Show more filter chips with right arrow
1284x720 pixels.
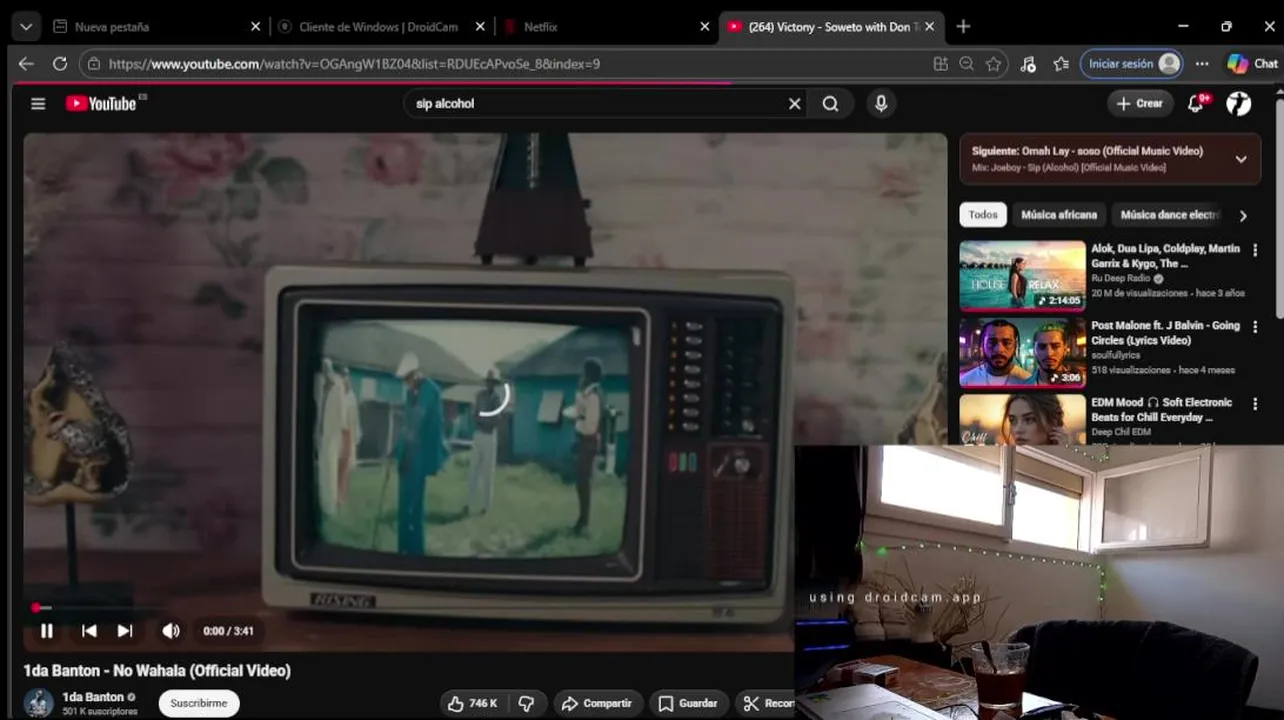(x=1243, y=215)
